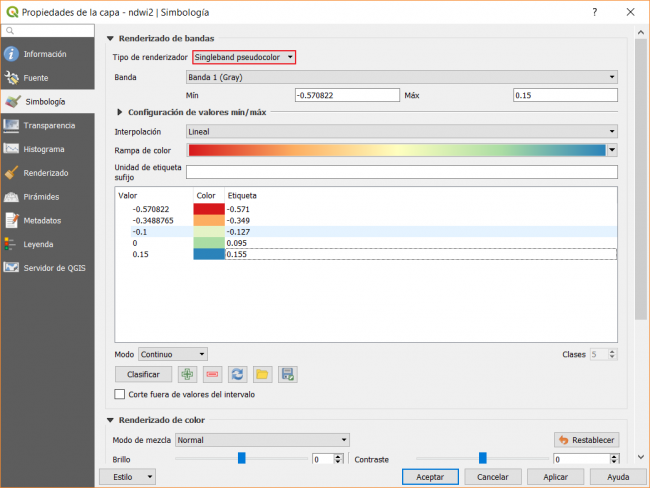Open the Histograma tab
This screenshot has width=650, height=488.
coord(48,149)
